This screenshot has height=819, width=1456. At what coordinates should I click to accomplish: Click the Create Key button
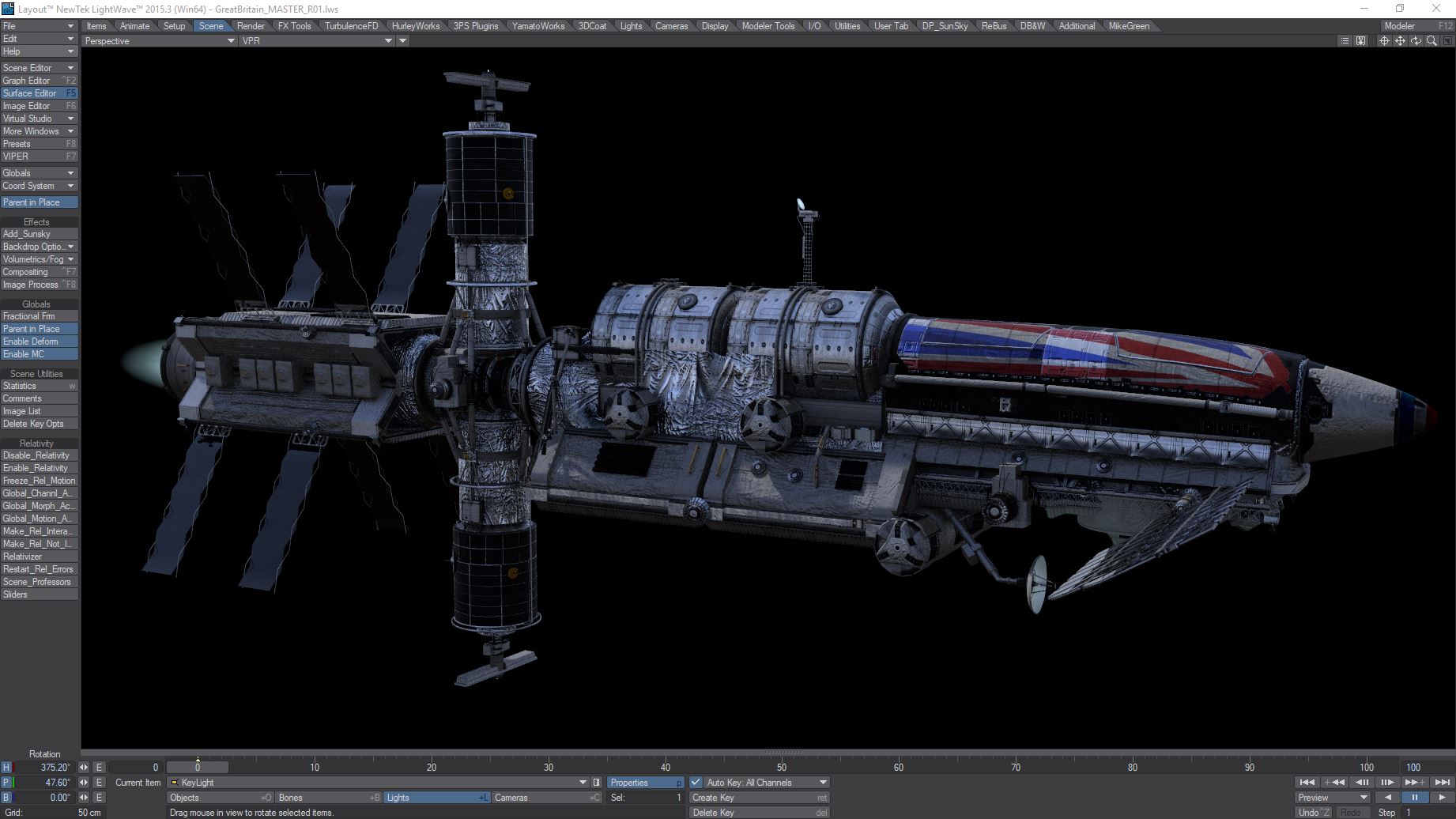(759, 798)
